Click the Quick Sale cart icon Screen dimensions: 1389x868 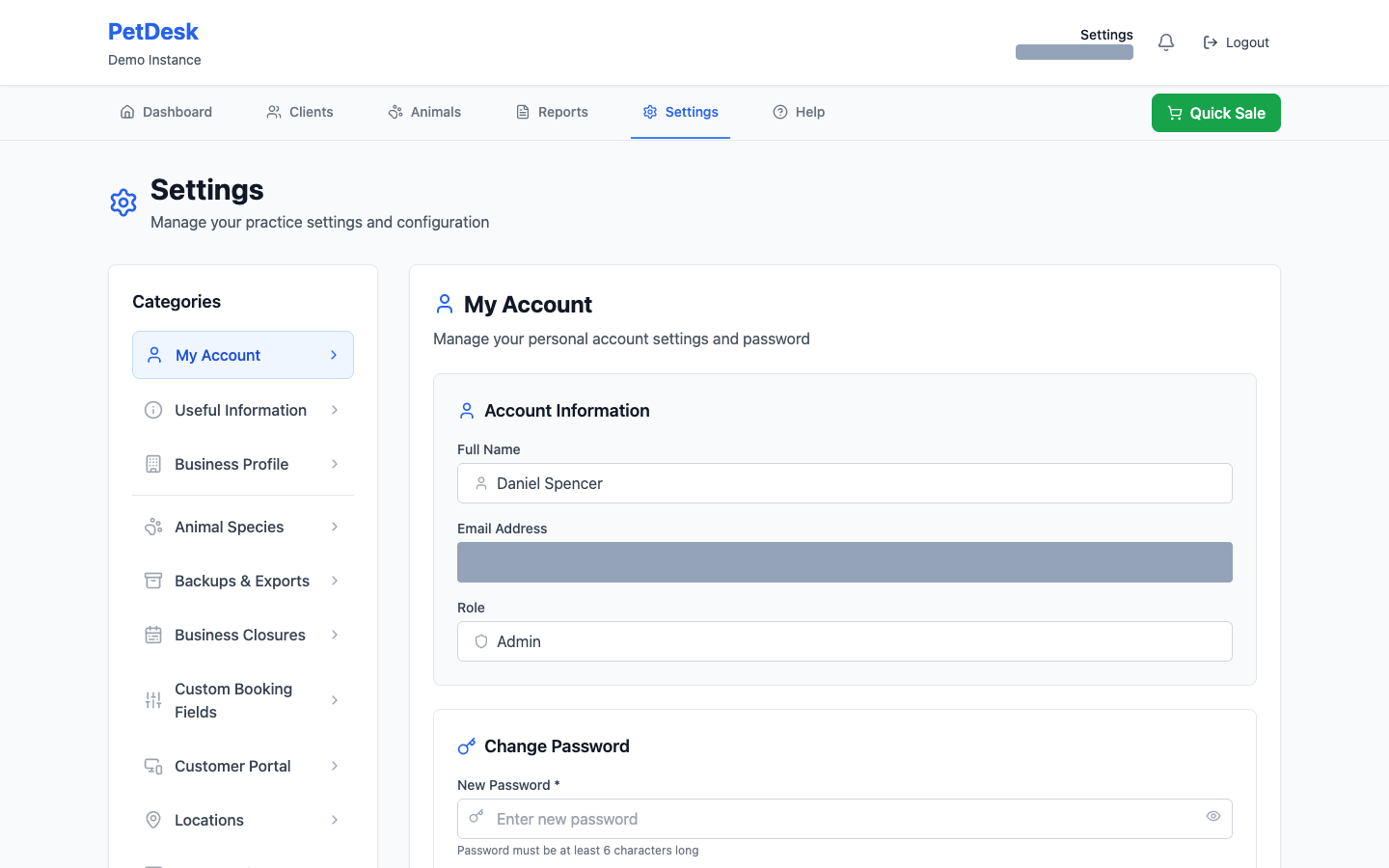tap(1175, 113)
